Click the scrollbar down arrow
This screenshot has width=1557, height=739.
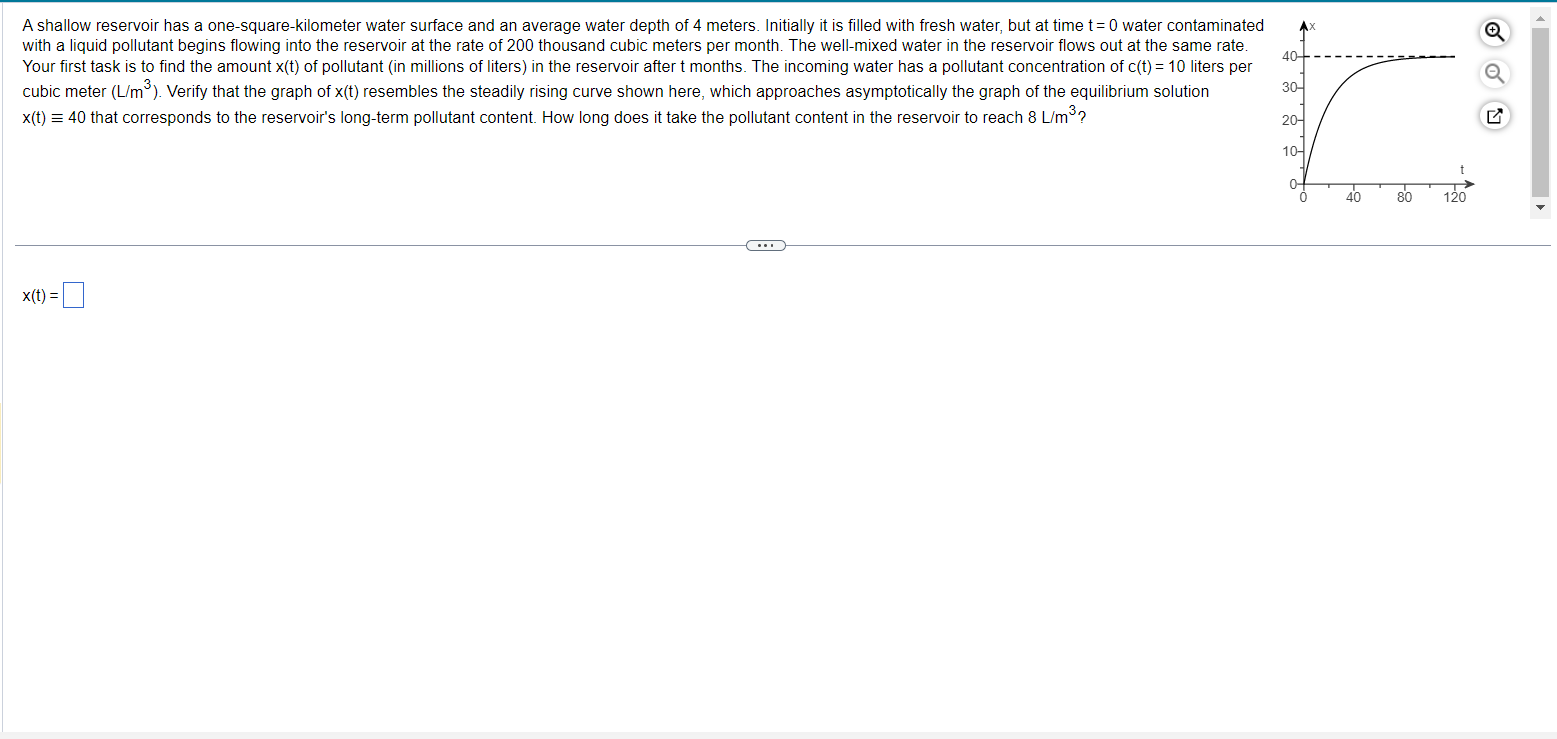[1540, 207]
